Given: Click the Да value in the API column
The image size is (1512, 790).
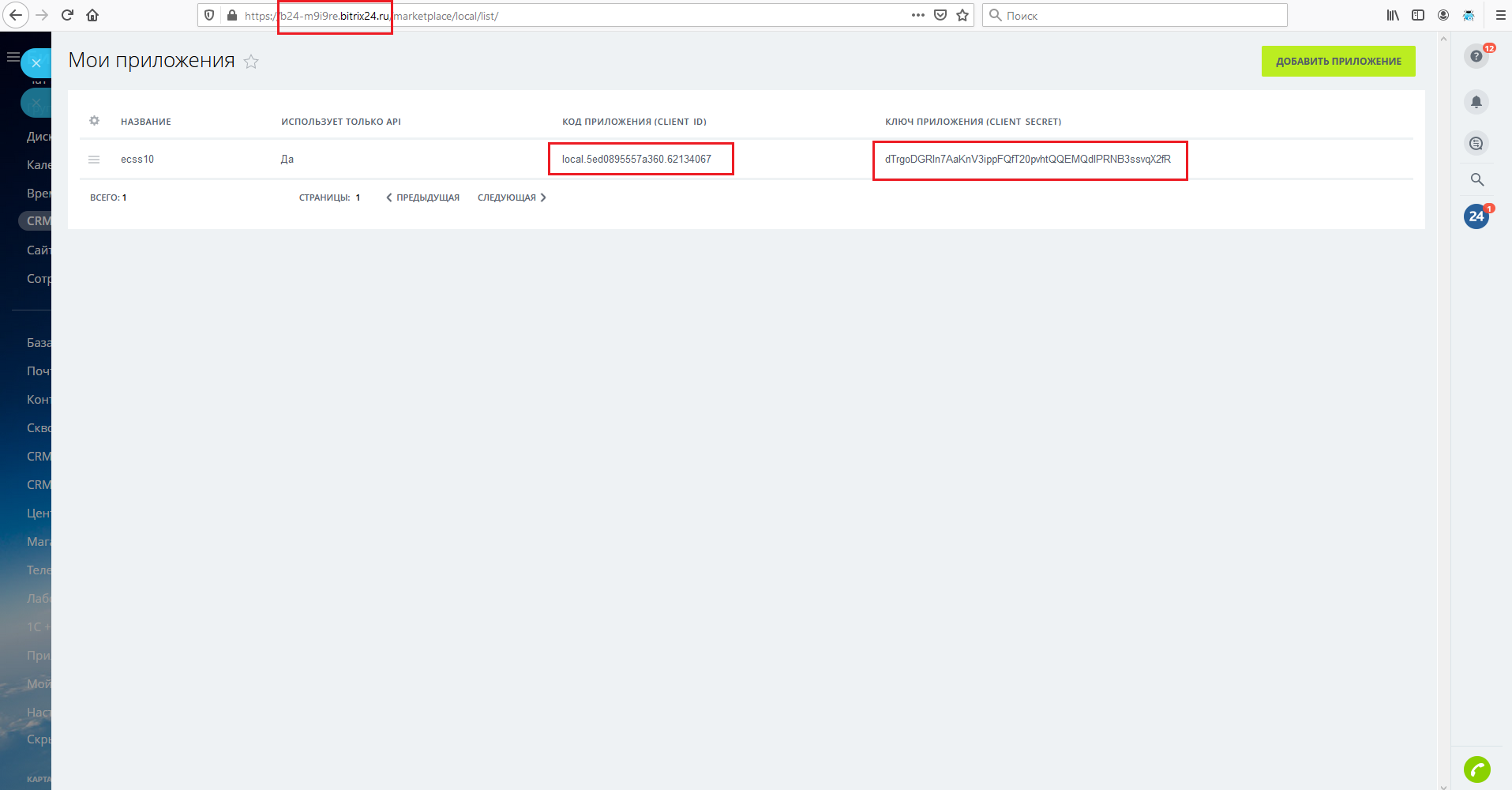Looking at the screenshot, I should tap(287, 159).
